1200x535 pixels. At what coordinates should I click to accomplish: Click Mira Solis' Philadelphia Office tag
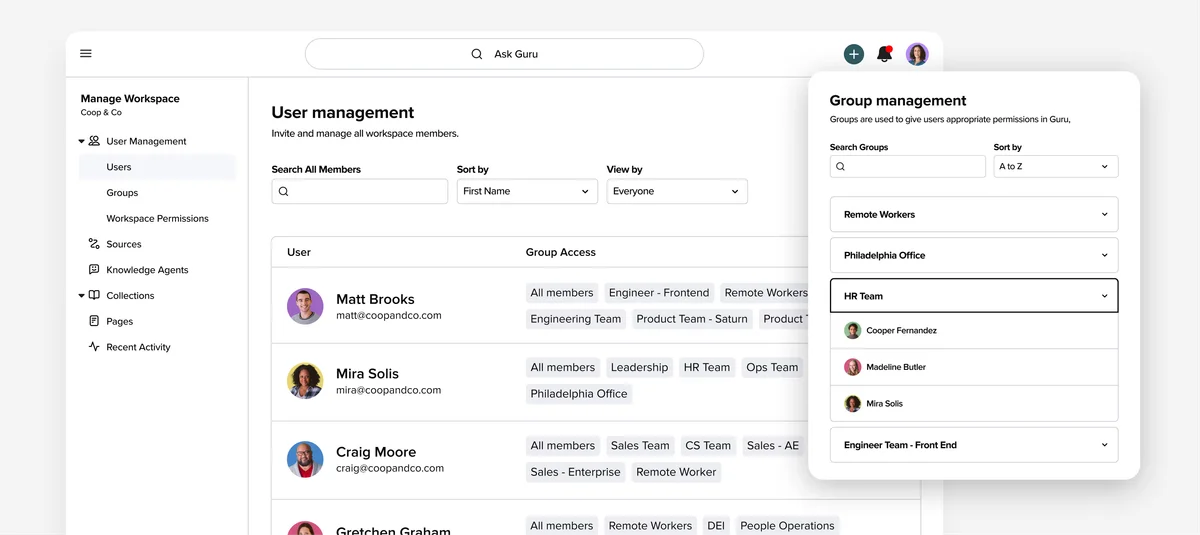pyautogui.click(x=579, y=394)
